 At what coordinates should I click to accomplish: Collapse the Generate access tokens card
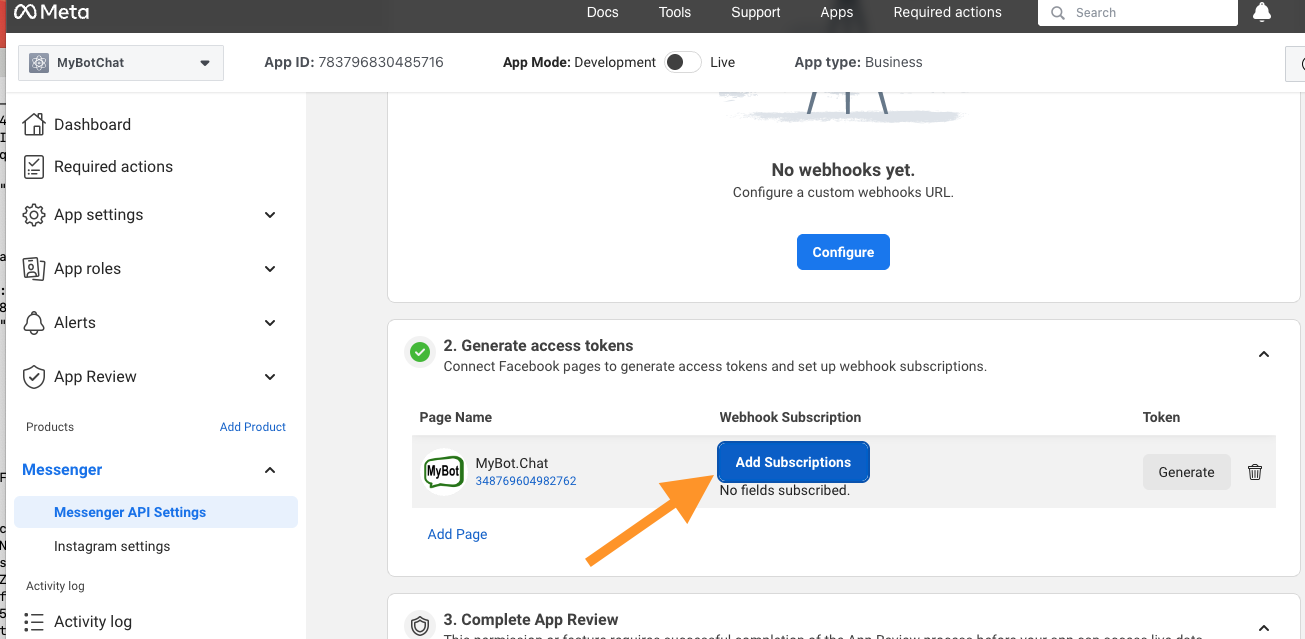tap(1263, 354)
